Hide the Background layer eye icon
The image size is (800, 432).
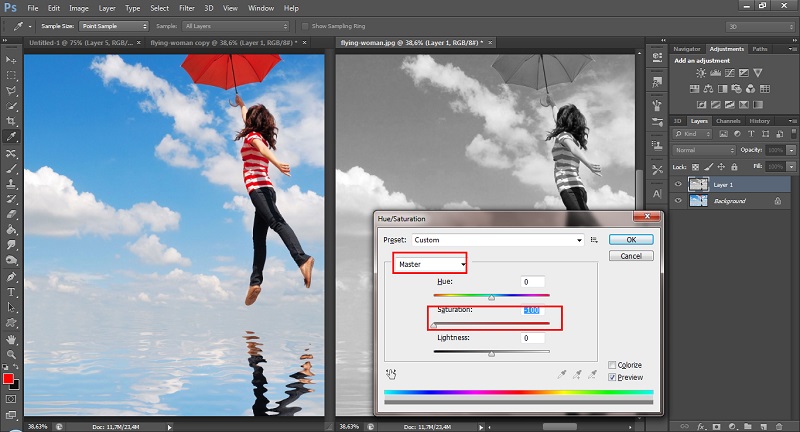tap(678, 200)
